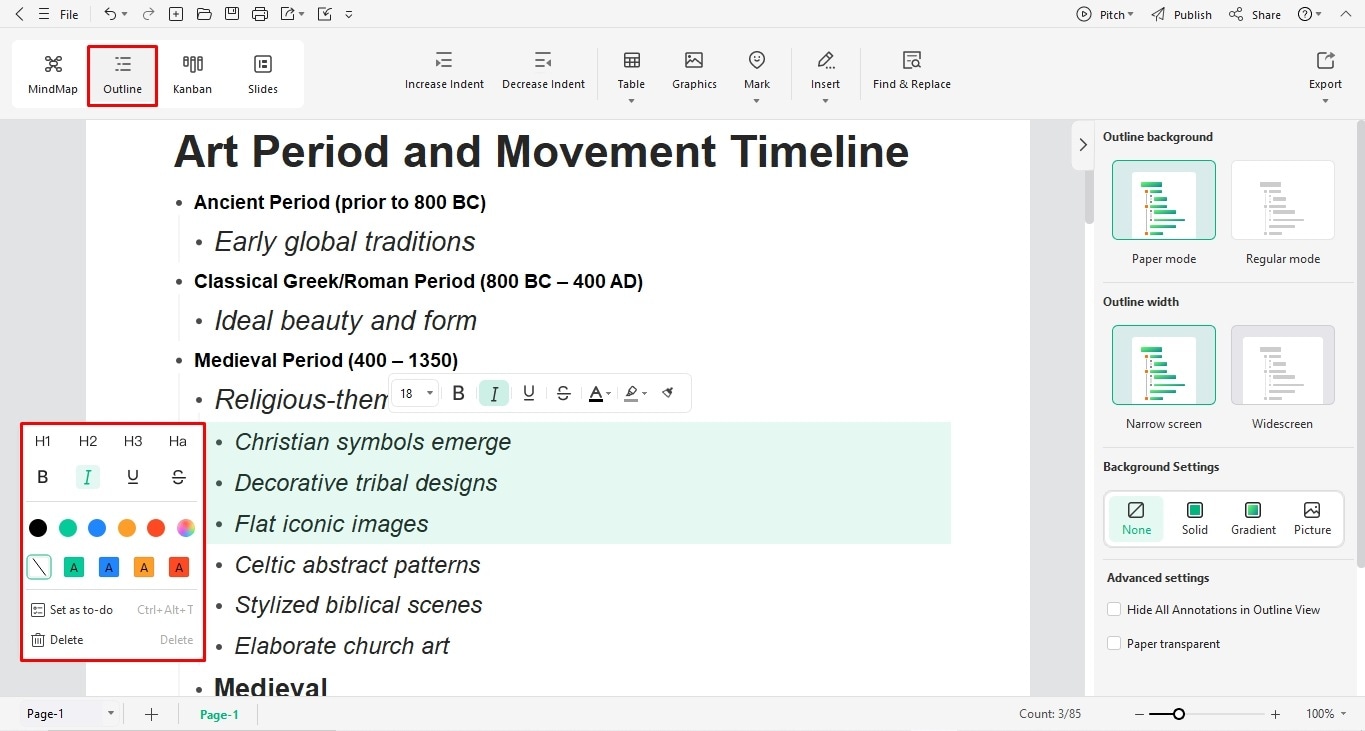Screen dimensions: 1365x731
Task: Enable Hide All Annotations in Outline View
Action: click(x=1114, y=609)
